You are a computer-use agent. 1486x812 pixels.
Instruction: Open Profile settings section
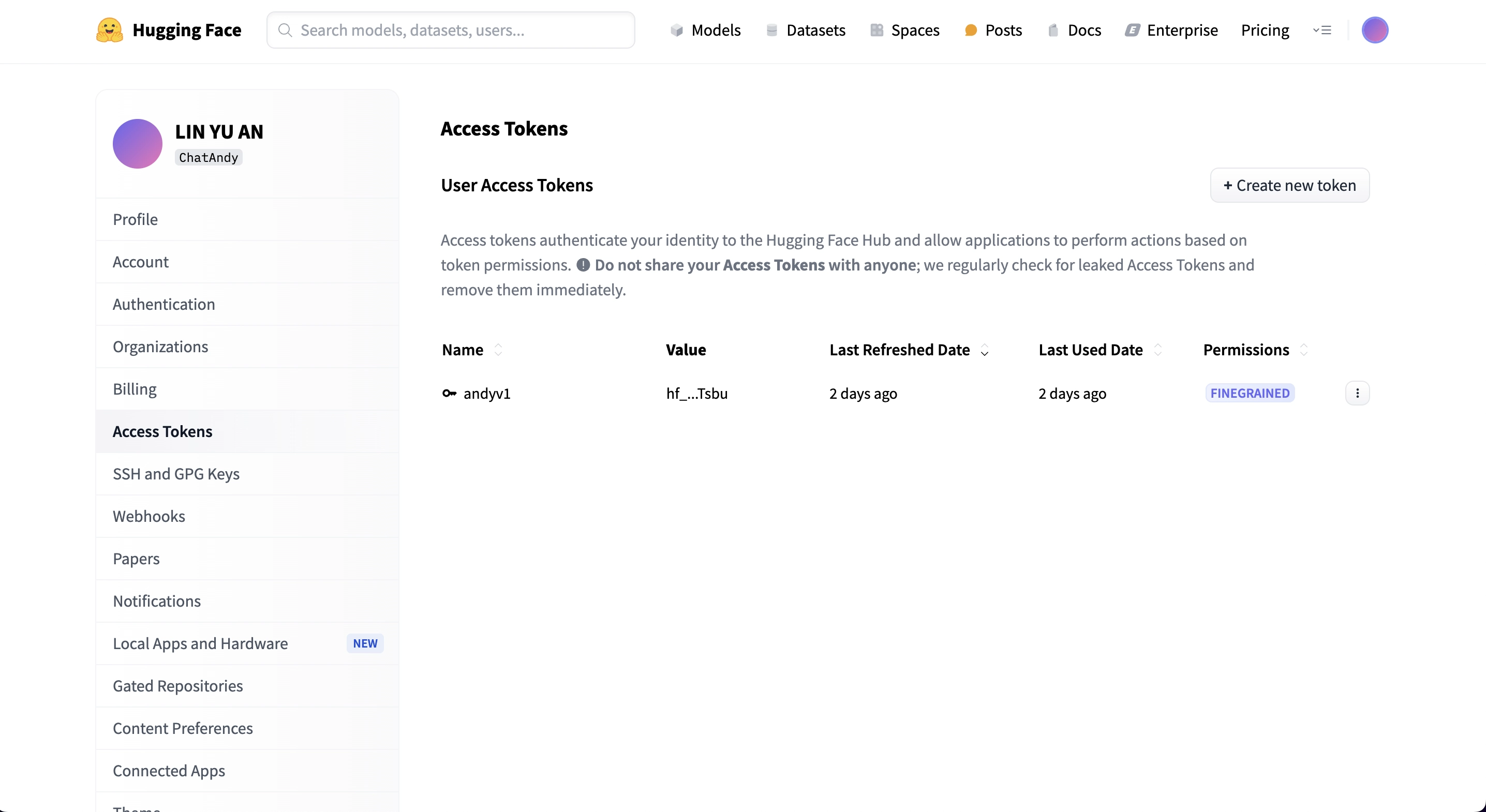pos(247,220)
